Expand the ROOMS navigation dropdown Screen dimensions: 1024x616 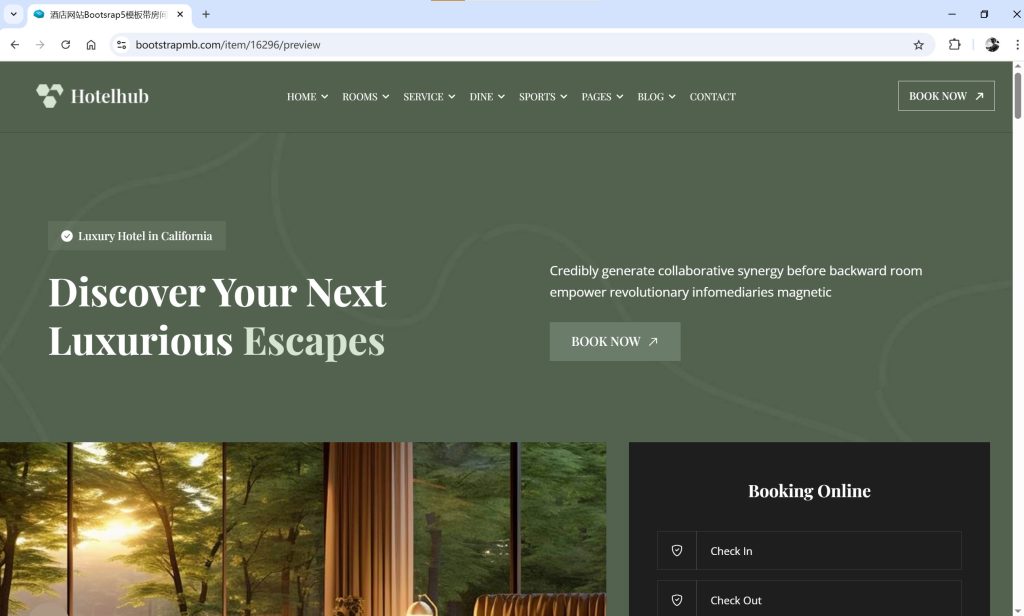365,97
